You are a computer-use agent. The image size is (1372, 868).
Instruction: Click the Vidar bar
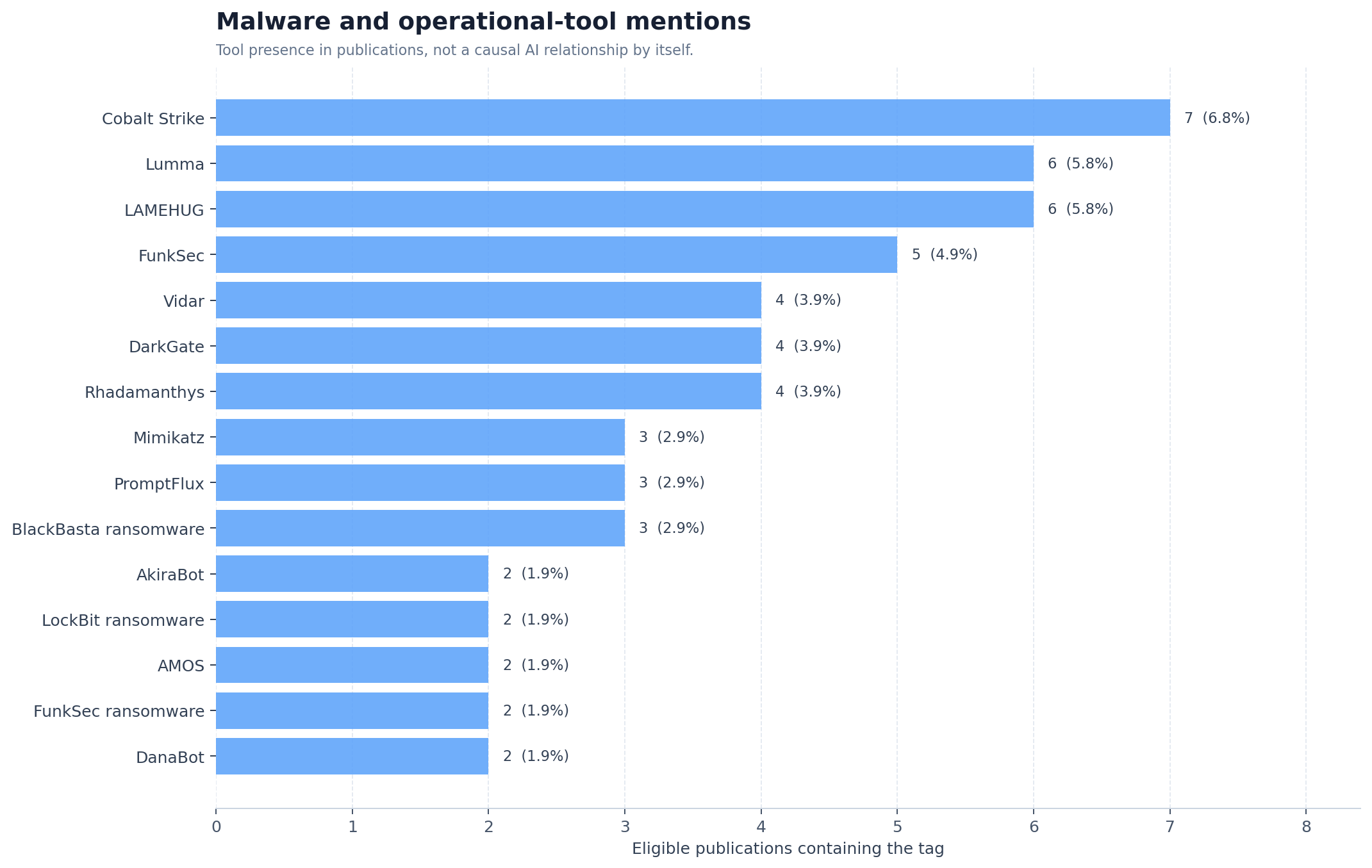488,300
